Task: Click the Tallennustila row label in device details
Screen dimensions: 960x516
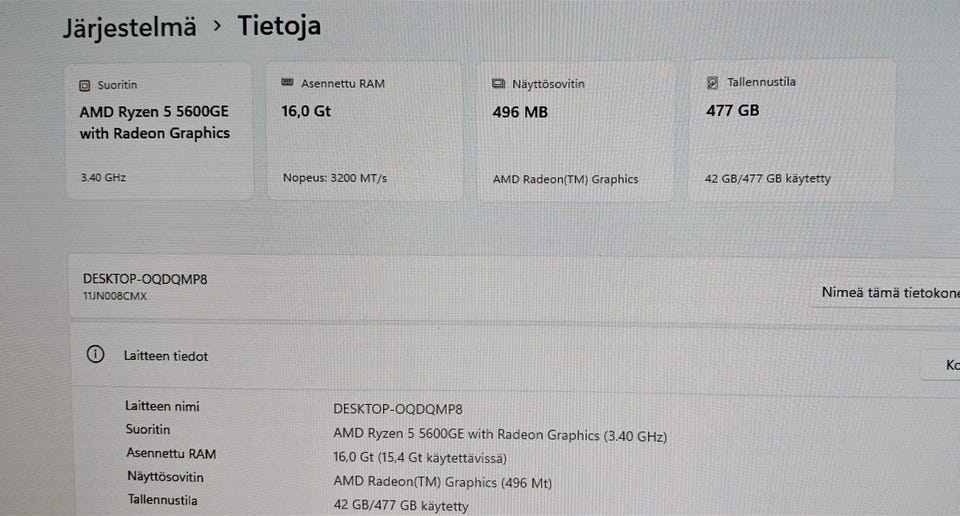Action: [x=163, y=500]
